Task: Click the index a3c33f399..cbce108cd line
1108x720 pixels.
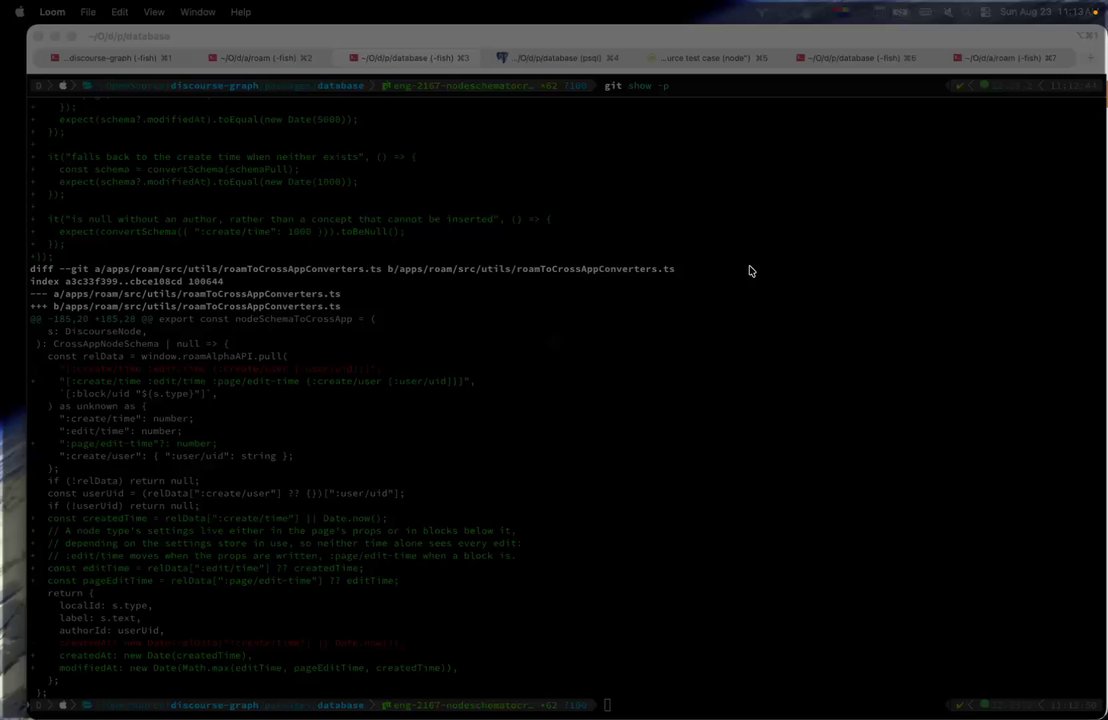Action: point(126,281)
